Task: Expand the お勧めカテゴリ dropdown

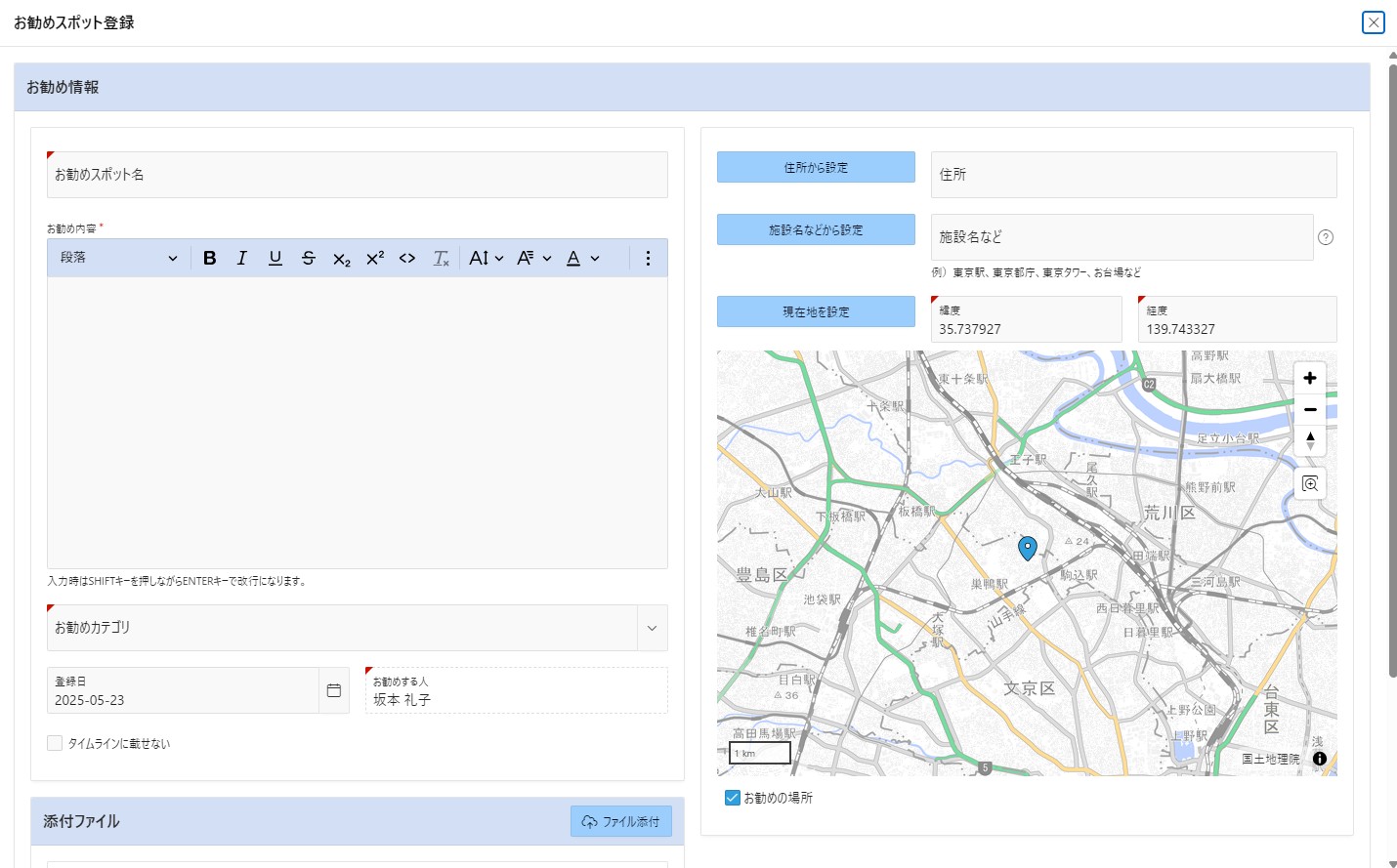Action: (652, 628)
